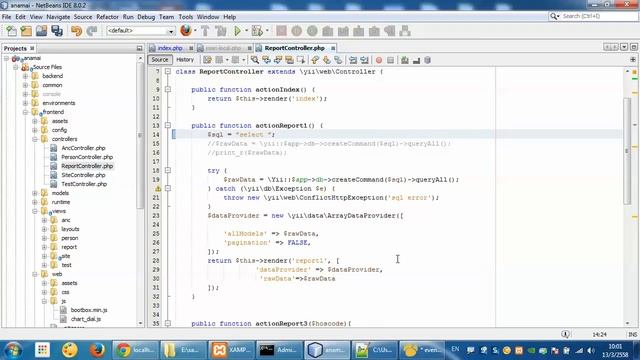Click the New Project toolbar icon
The width and height of the screenshot is (640, 360).
coord(26,31)
